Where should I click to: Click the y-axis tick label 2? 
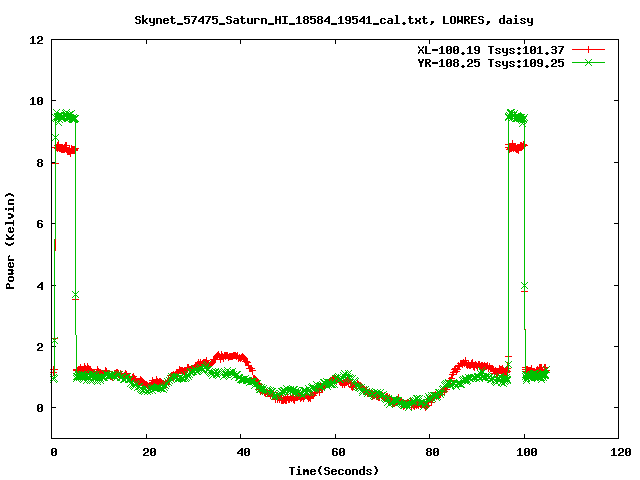click(x=40, y=347)
